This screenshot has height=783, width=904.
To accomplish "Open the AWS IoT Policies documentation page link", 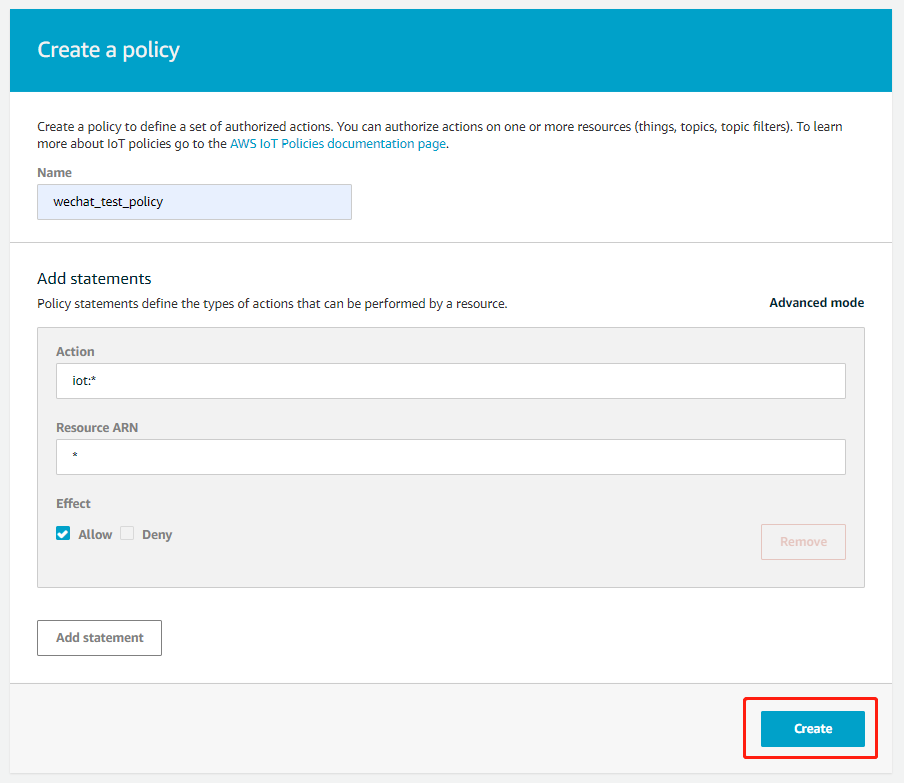I will (x=338, y=144).
